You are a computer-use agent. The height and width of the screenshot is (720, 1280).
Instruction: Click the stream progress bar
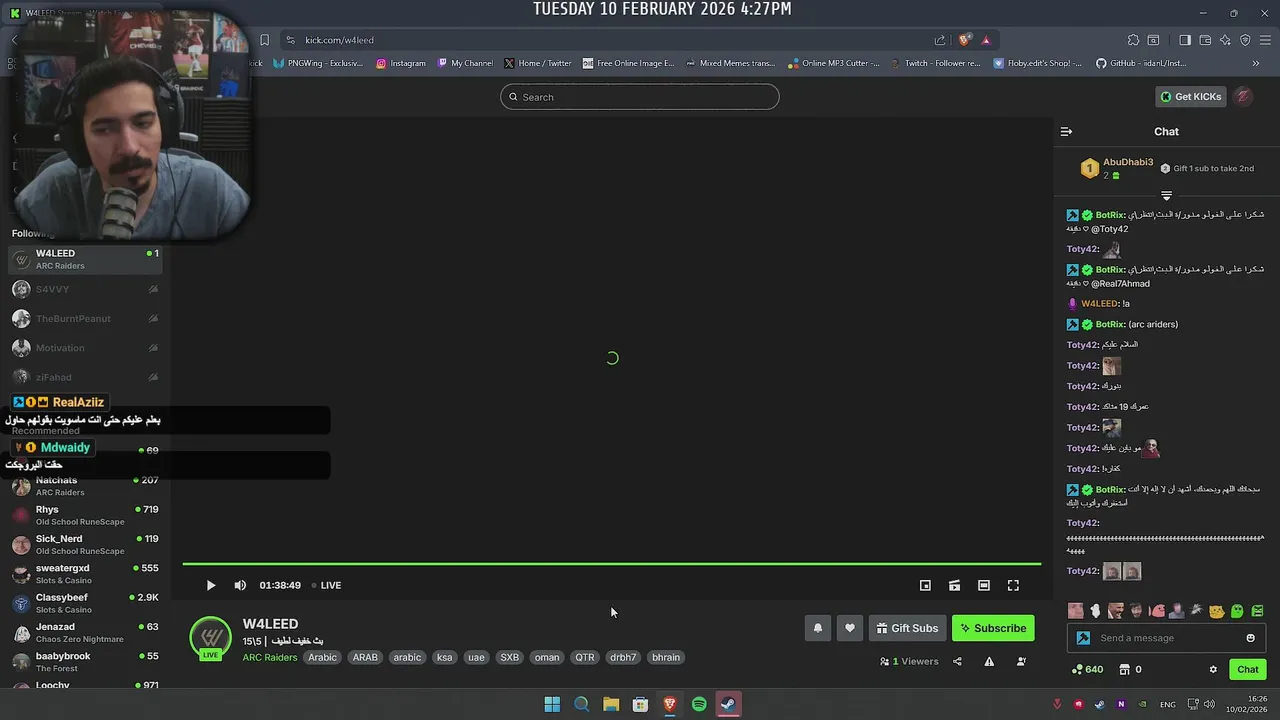pos(611,565)
